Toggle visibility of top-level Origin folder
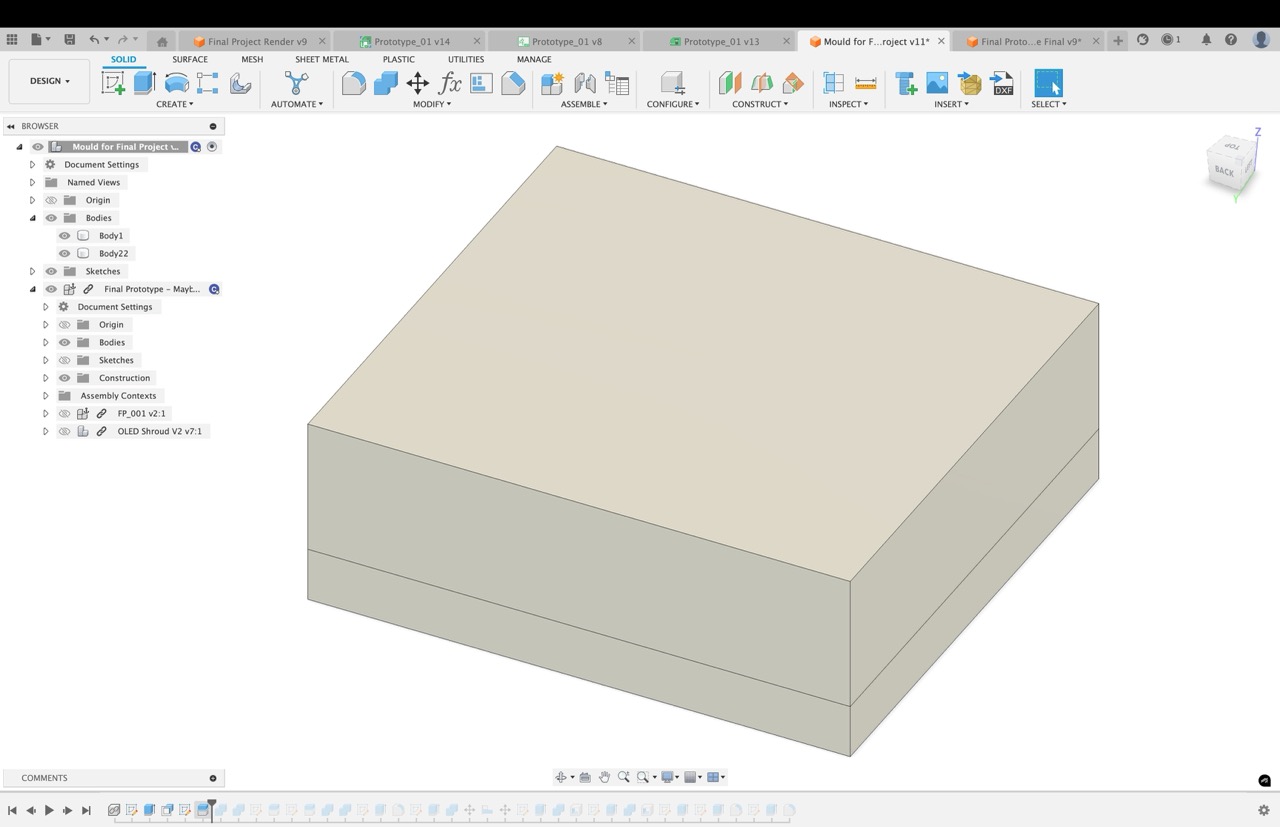 51,200
